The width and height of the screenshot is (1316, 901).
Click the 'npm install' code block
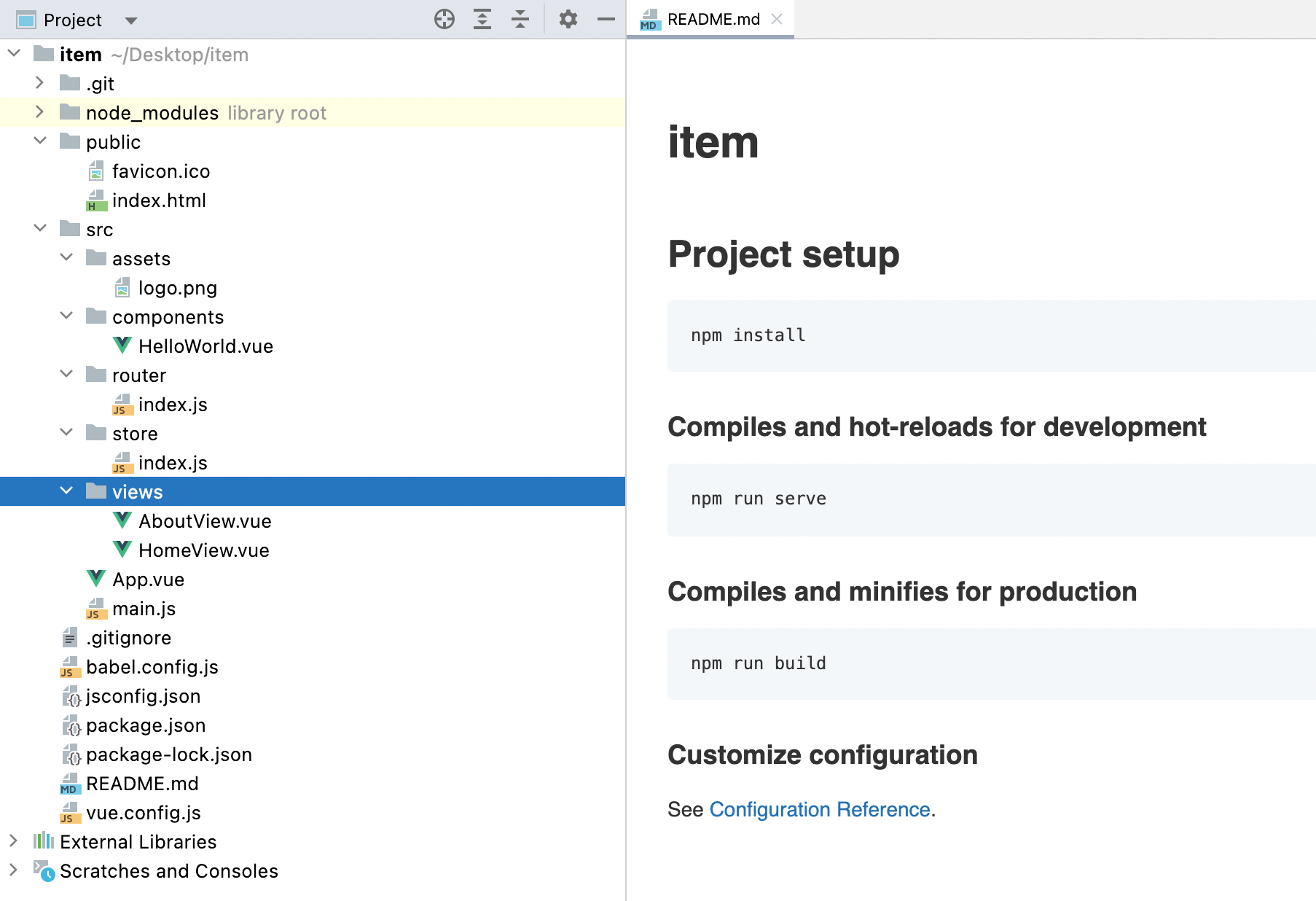991,335
